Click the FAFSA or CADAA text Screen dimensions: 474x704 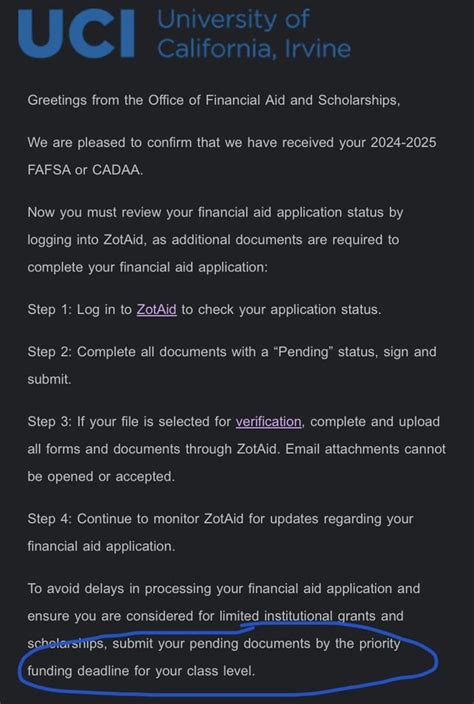[85, 171]
